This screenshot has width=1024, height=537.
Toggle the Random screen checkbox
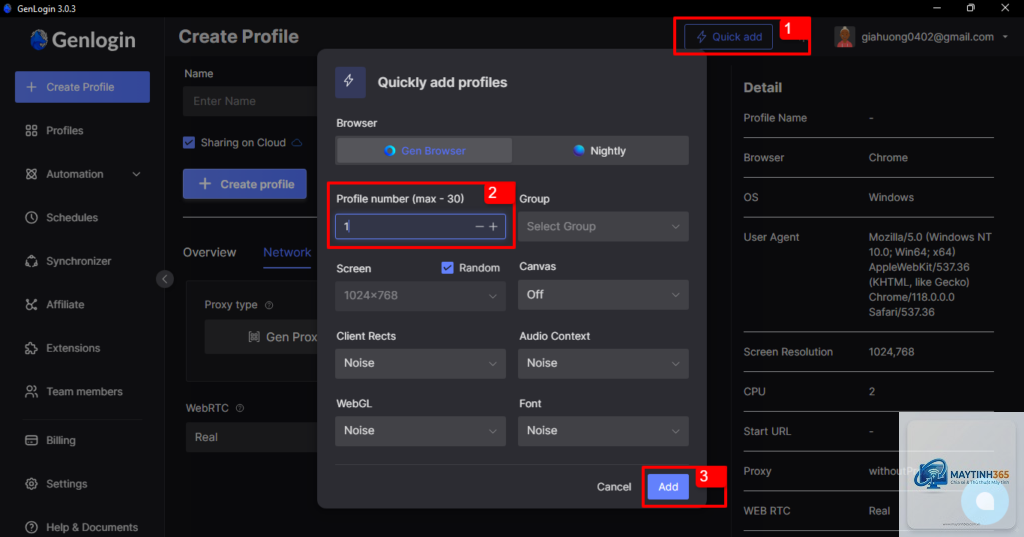tap(447, 268)
